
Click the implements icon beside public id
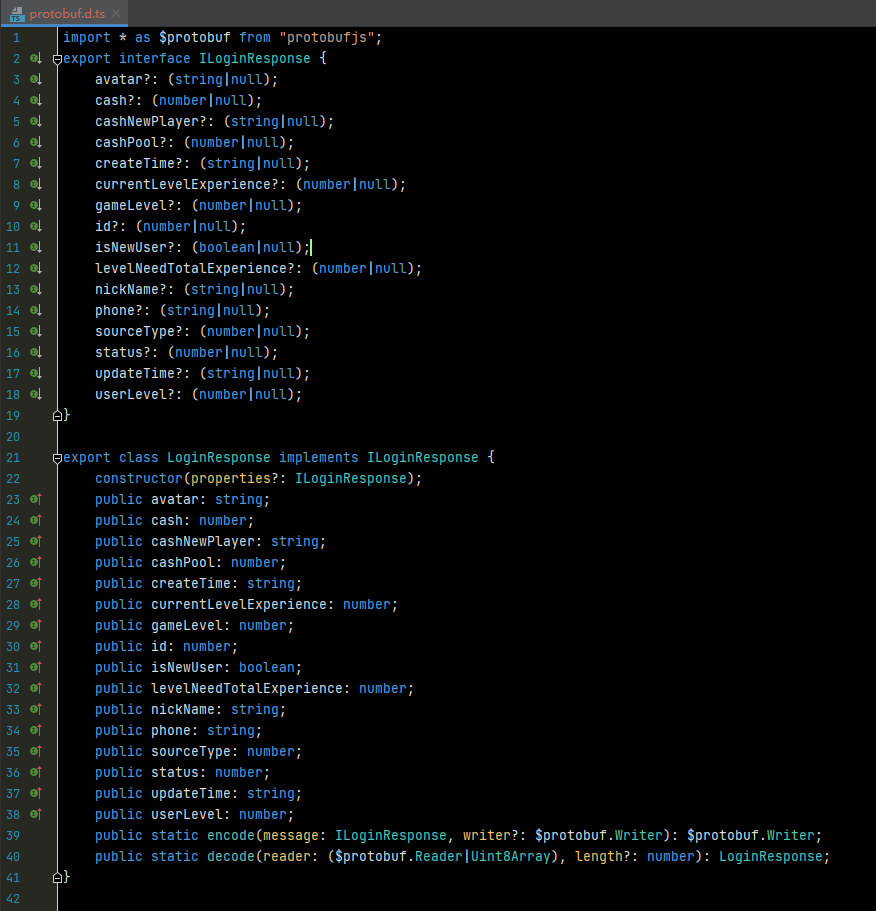point(35,646)
